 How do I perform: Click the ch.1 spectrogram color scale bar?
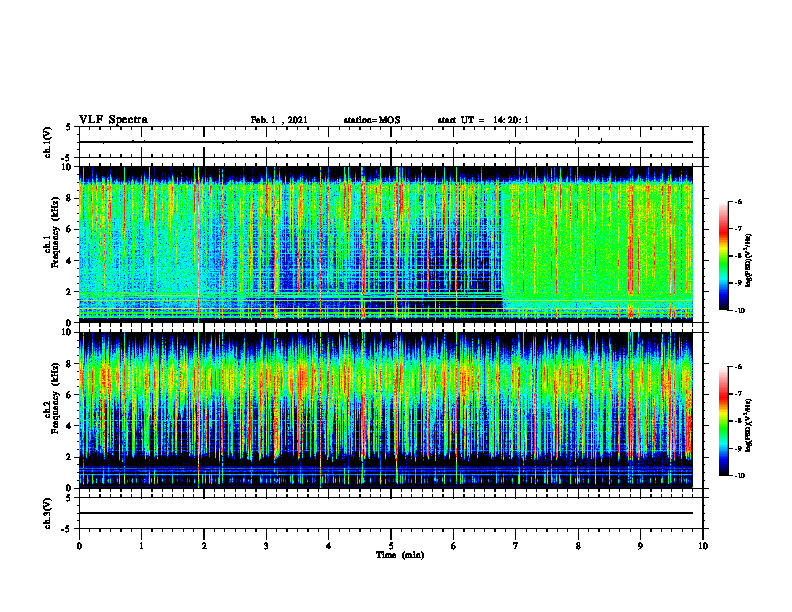point(723,256)
